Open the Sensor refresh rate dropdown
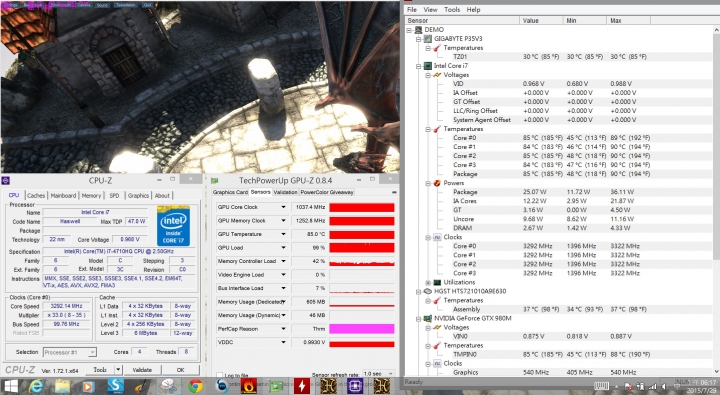Screen dimensions: 720x395 [378, 374]
